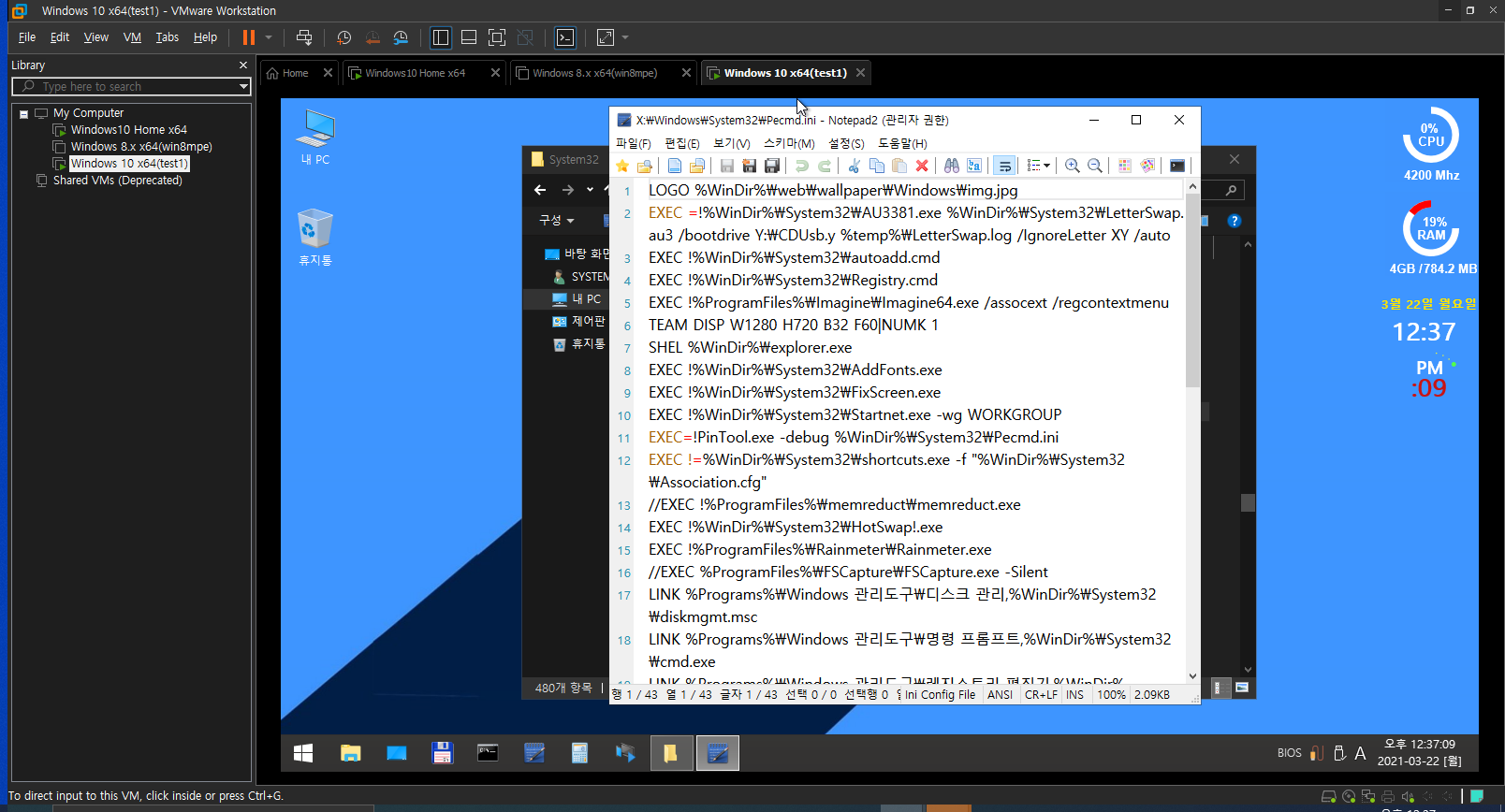The height and width of the screenshot is (812, 1505).
Task: Click the calculator icon on guest taskbar
Action: point(579,753)
